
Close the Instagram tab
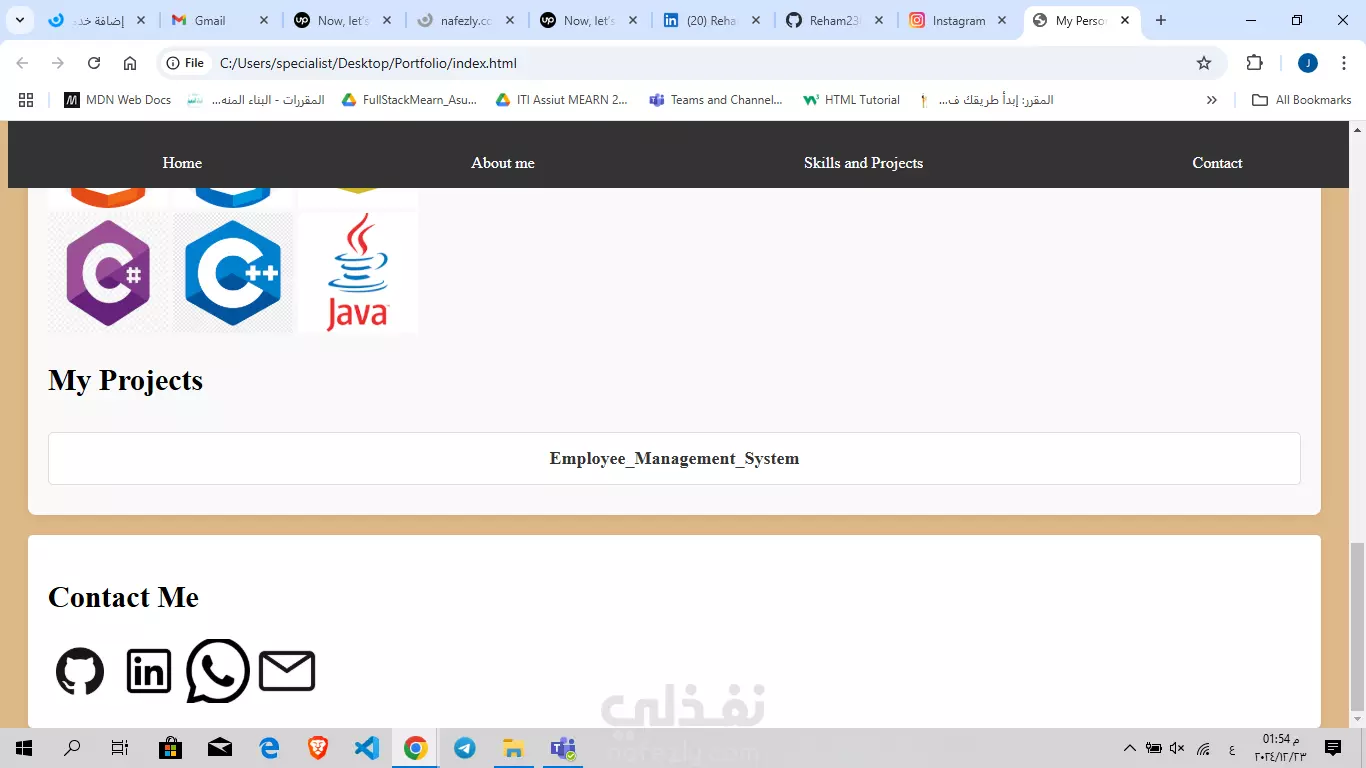pyautogui.click(x=1002, y=20)
